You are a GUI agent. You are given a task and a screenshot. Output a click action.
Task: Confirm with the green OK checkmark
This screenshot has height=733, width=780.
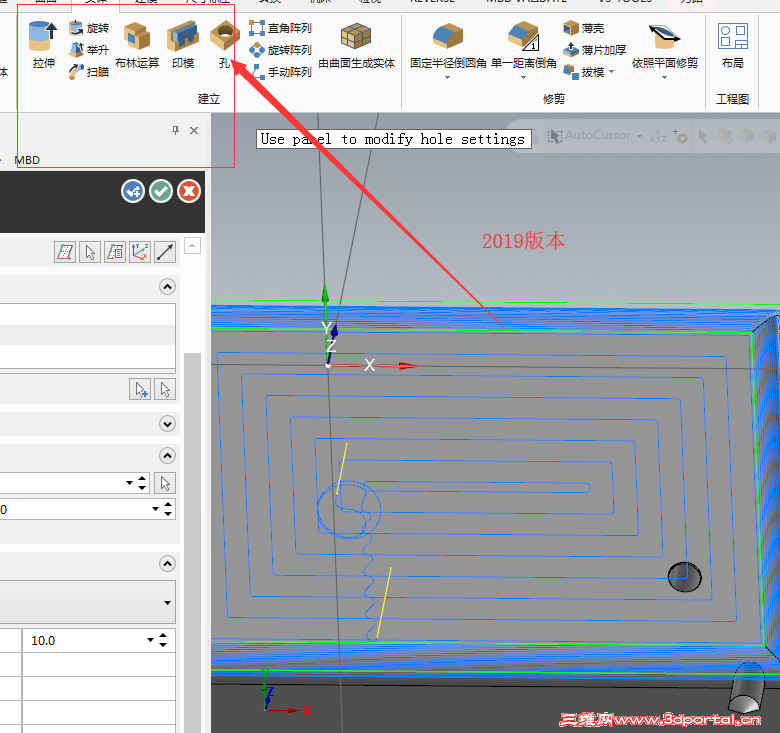pyautogui.click(x=161, y=191)
